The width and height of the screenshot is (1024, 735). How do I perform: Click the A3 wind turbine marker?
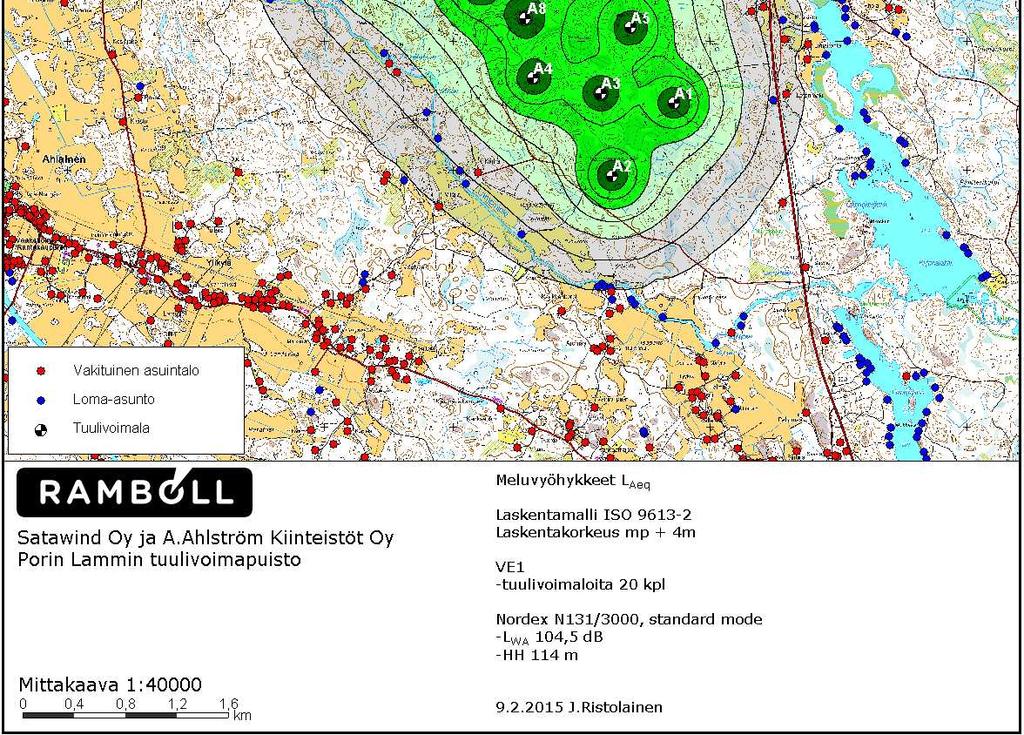pos(600,93)
